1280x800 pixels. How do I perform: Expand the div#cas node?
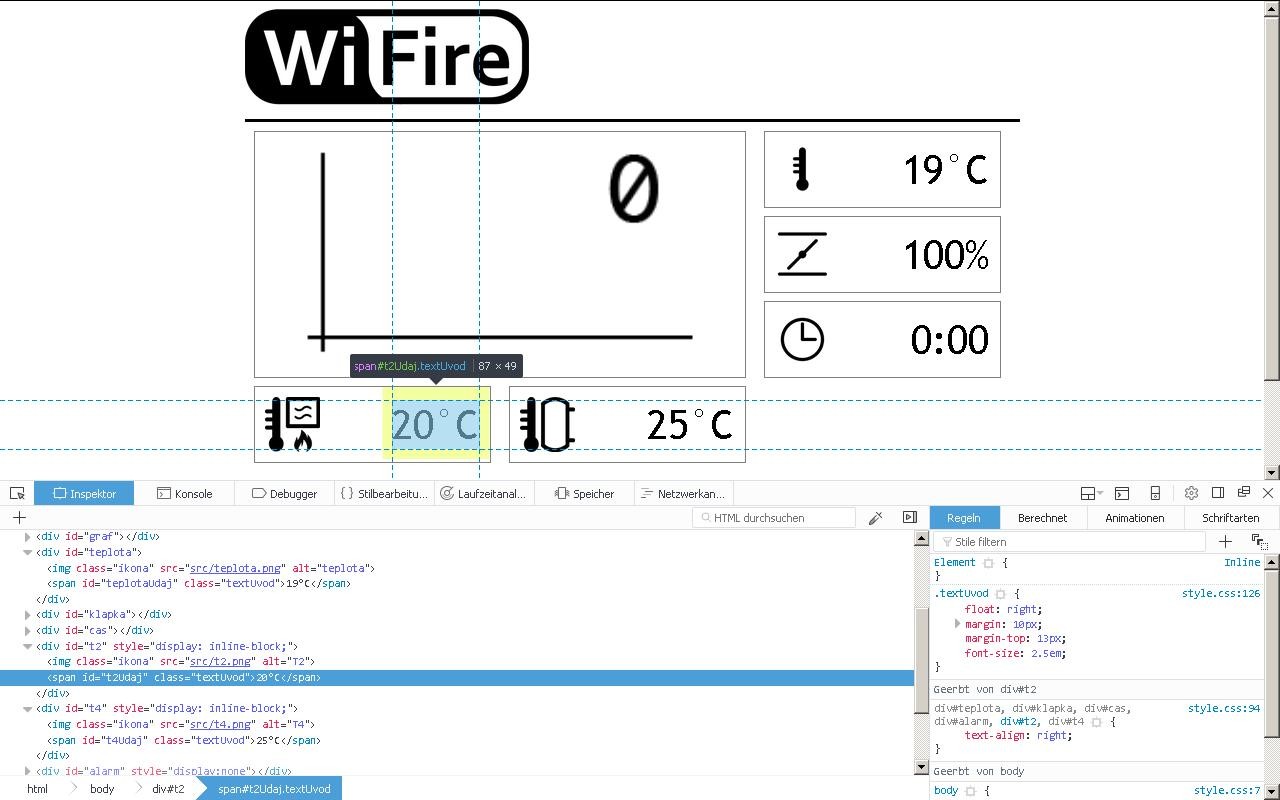click(28, 631)
